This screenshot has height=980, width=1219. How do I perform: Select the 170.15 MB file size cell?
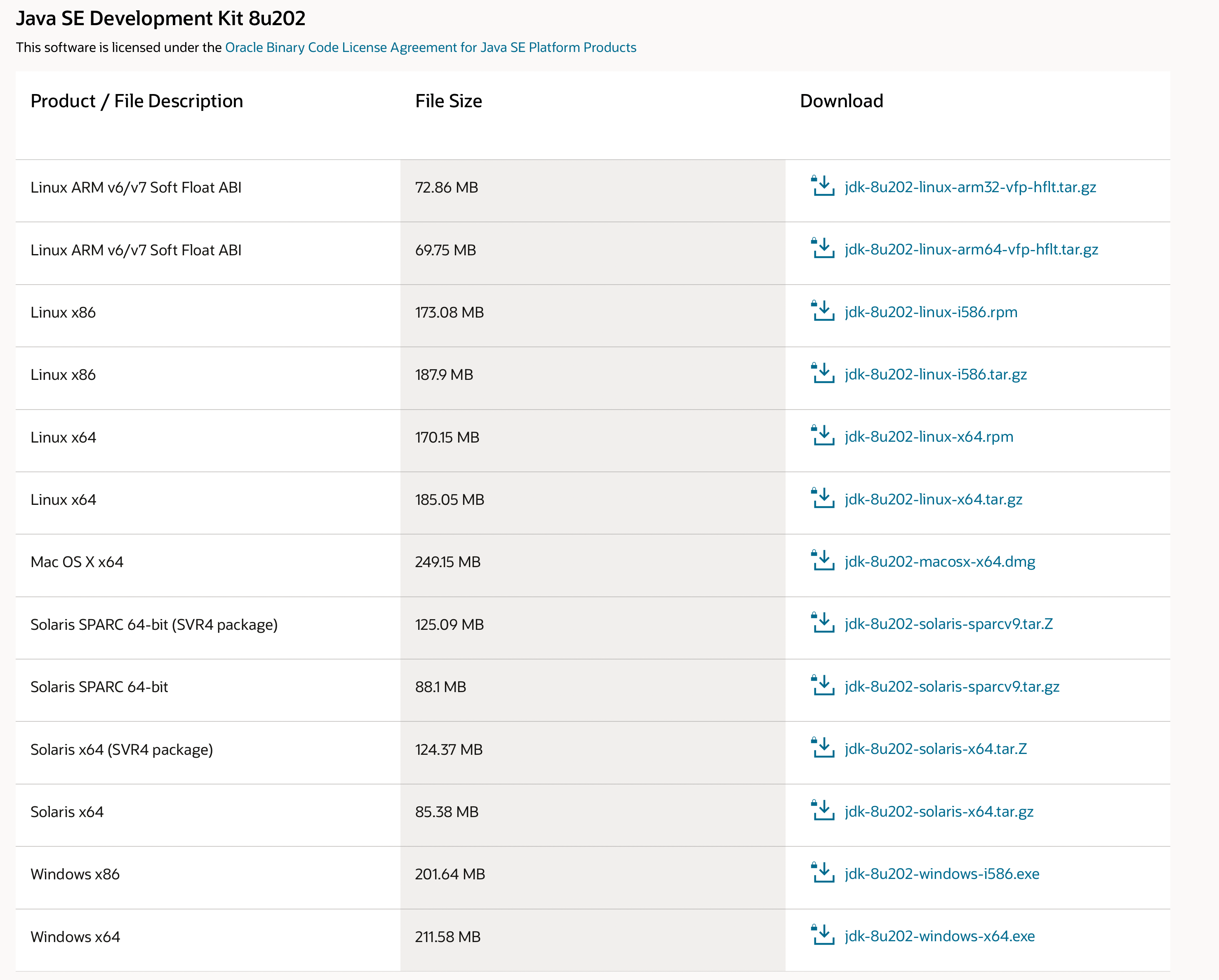pyautogui.click(x=593, y=441)
